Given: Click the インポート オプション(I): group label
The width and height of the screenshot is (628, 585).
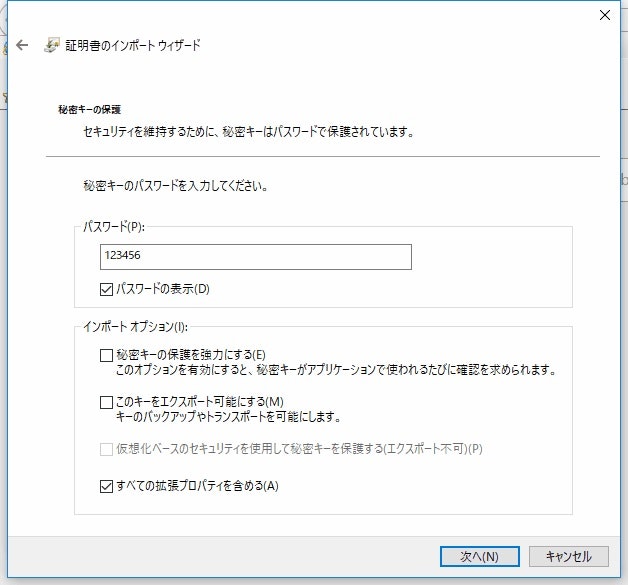Looking at the screenshot, I should (x=135, y=327).
